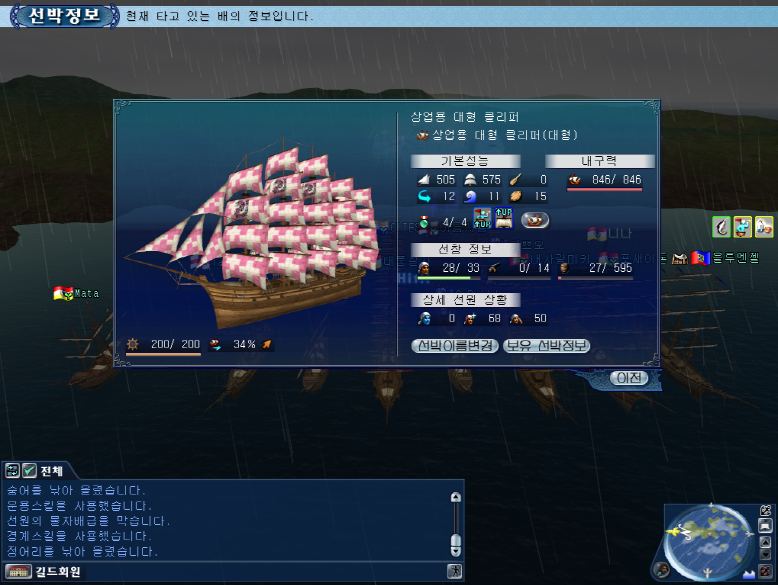Click the fishing hook skill icon
Viewport: 778px width, 585px height.
pyautogui.click(x=721, y=227)
